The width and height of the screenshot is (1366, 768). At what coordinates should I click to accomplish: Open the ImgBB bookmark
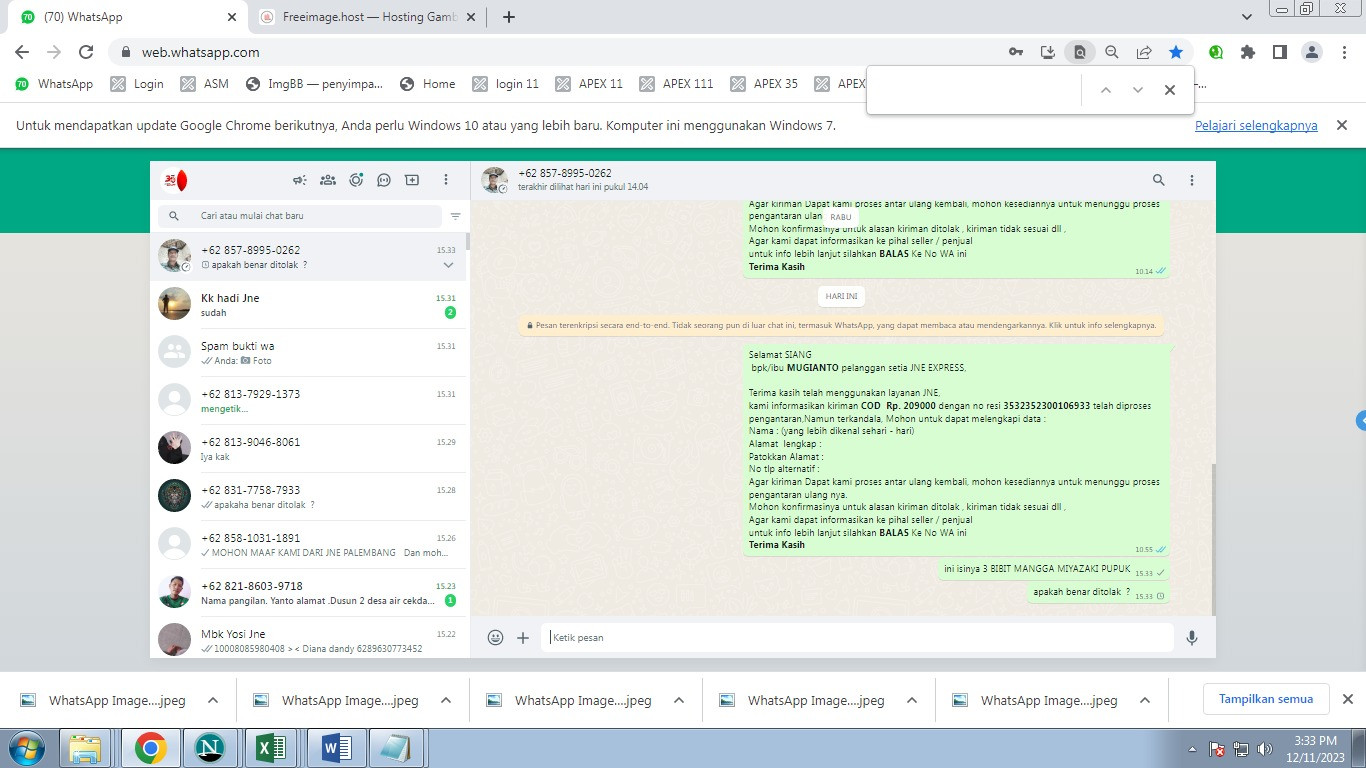point(314,84)
